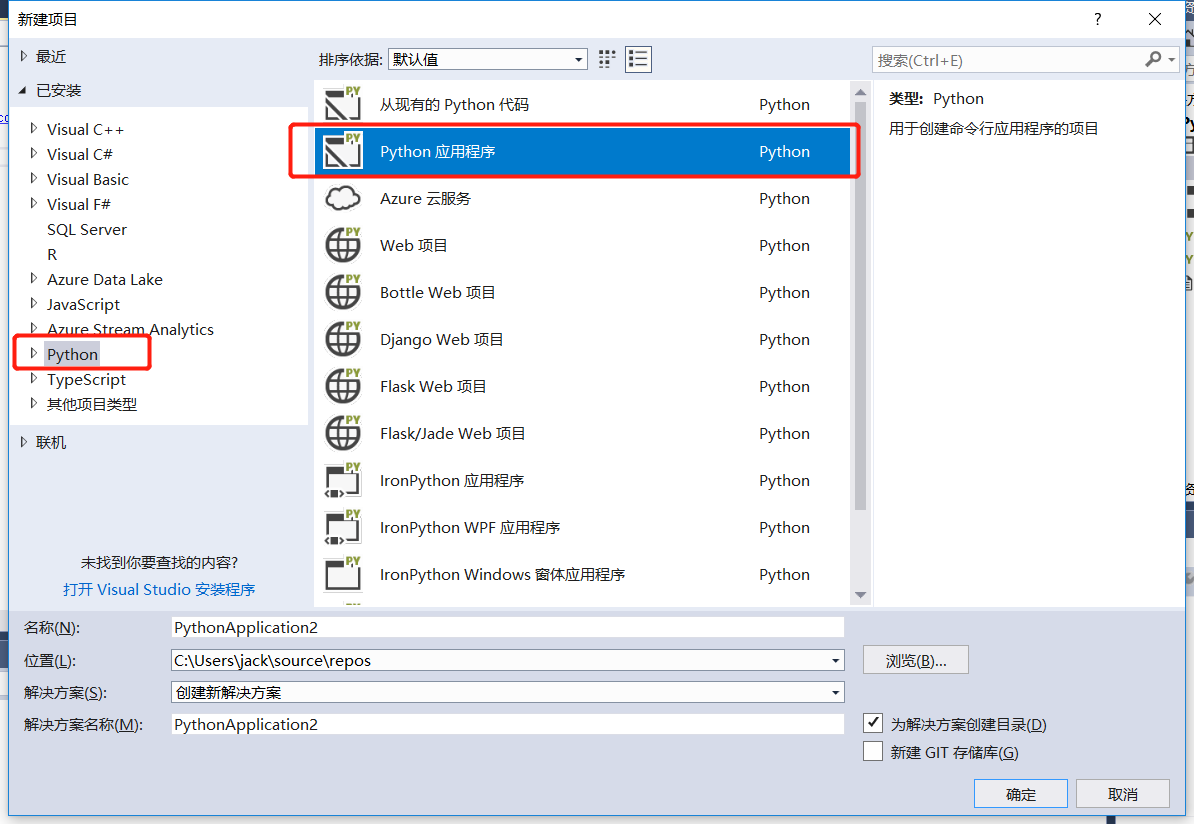This screenshot has height=824, width=1194.
Task: Click the Flask Web 项目 globe icon
Action: 343,386
